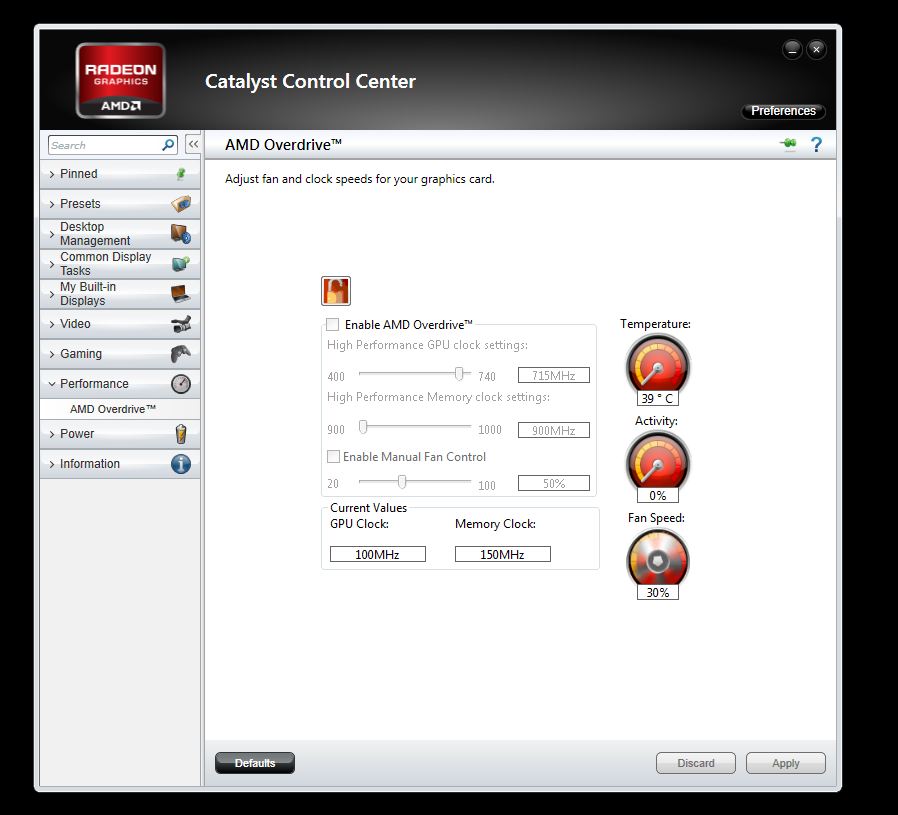The image size is (898, 815).
Task: Enable AMD Overdrive checkbox
Action: point(332,325)
